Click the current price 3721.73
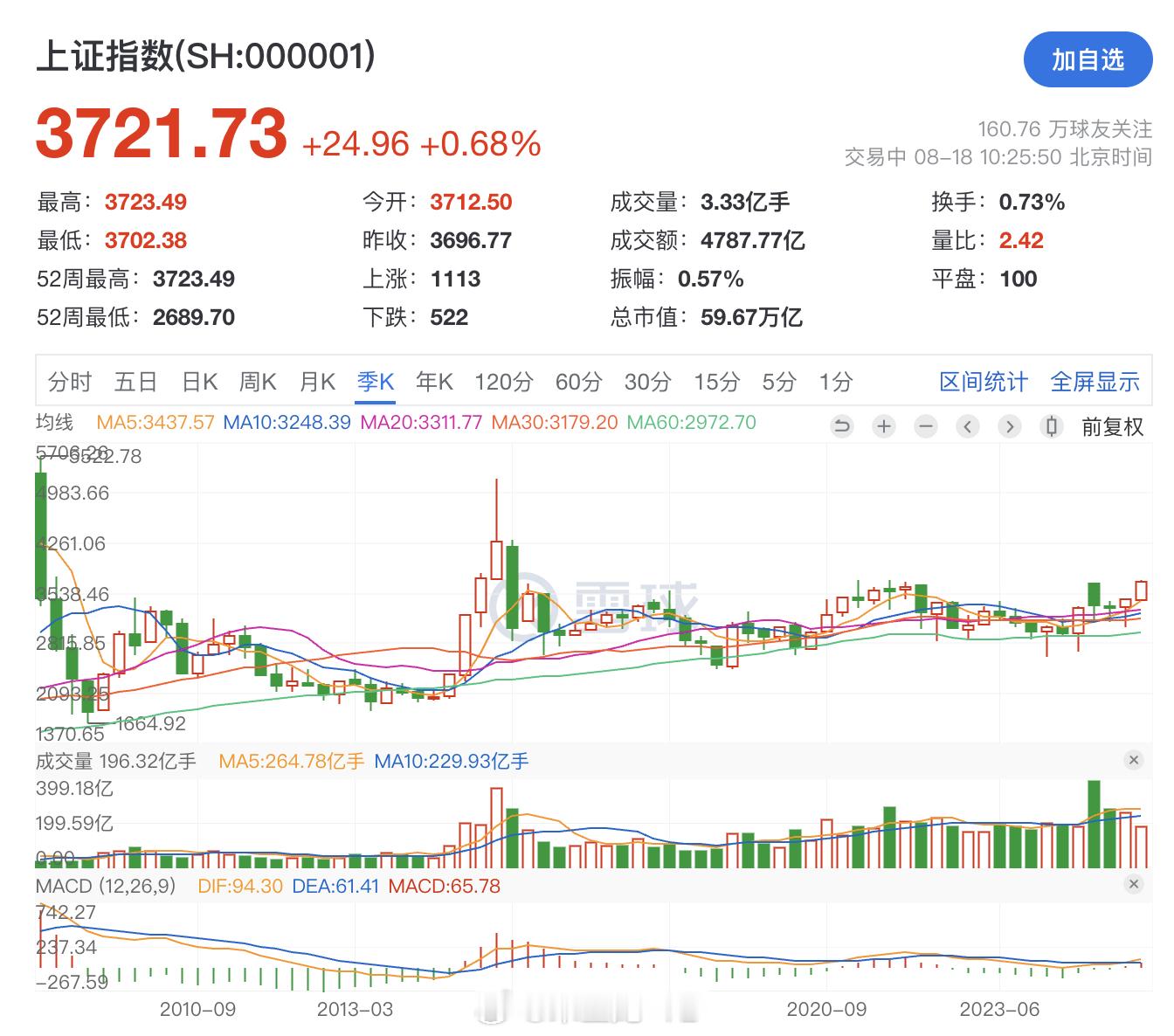The height and width of the screenshot is (1036, 1174). tap(162, 135)
